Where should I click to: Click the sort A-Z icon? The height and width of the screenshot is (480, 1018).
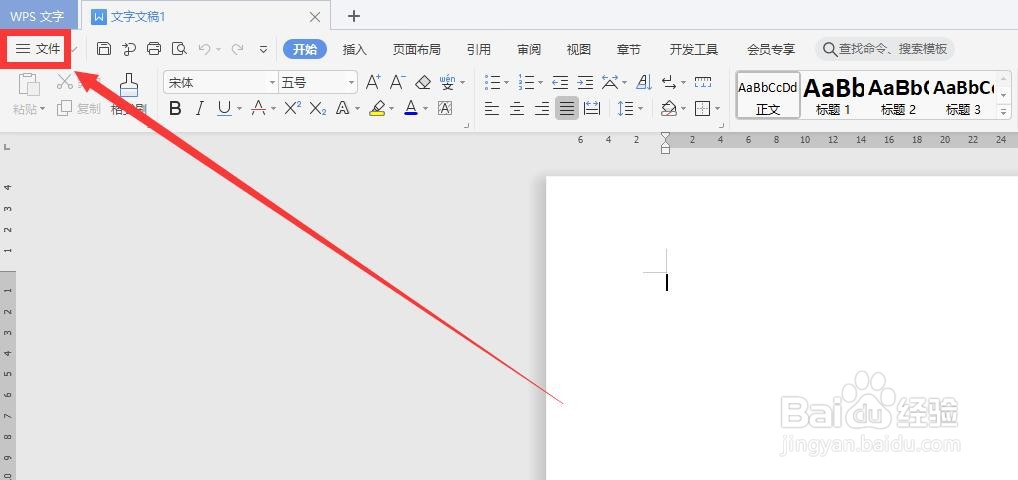point(643,82)
